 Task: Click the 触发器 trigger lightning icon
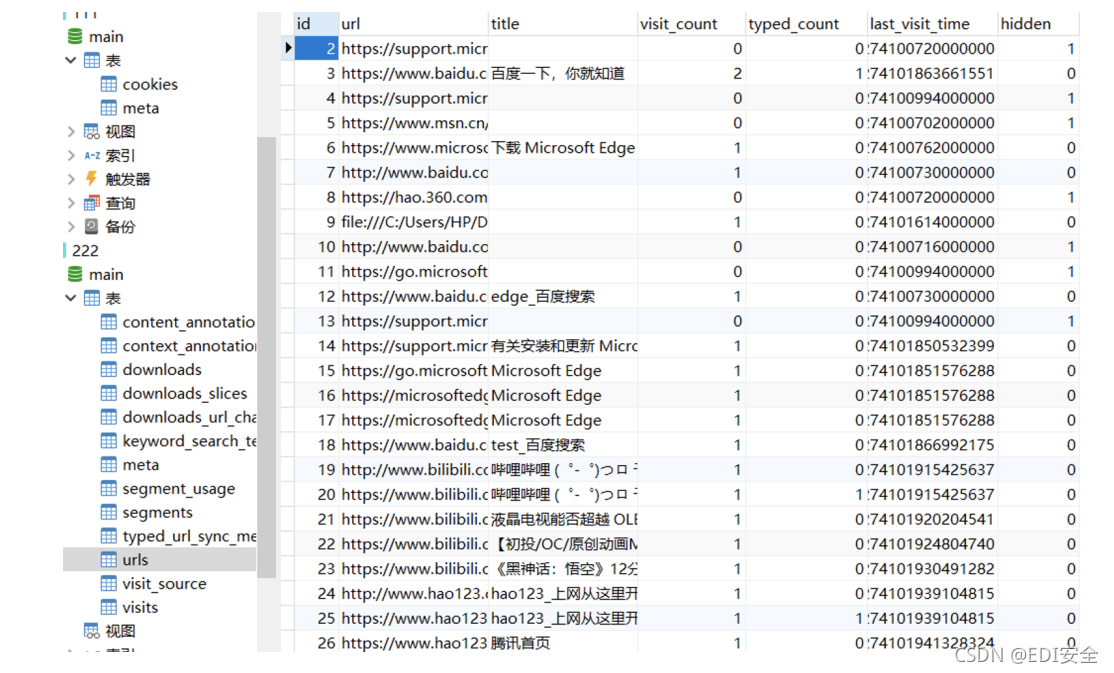click(x=92, y=179)
